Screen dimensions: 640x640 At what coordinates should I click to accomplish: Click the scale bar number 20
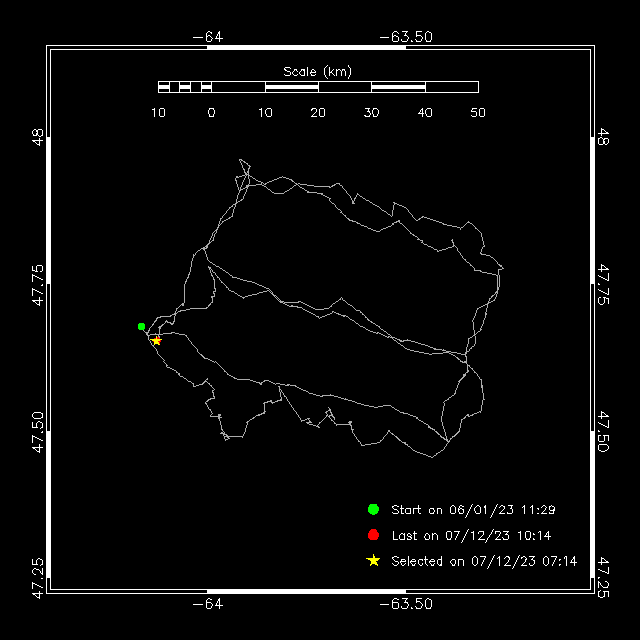(318, 113)
